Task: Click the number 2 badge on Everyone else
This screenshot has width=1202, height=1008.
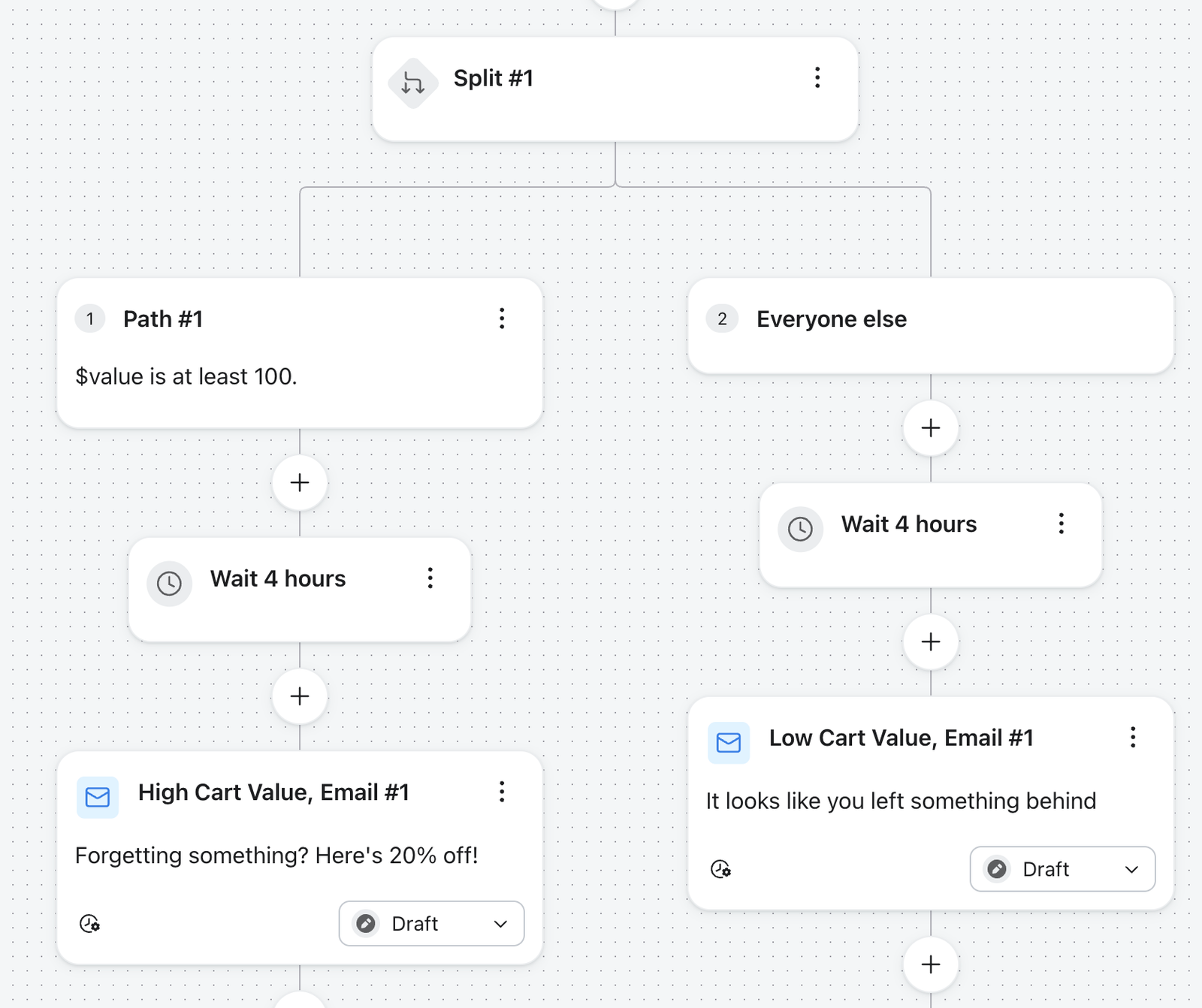Action: [x=722, y=319]
